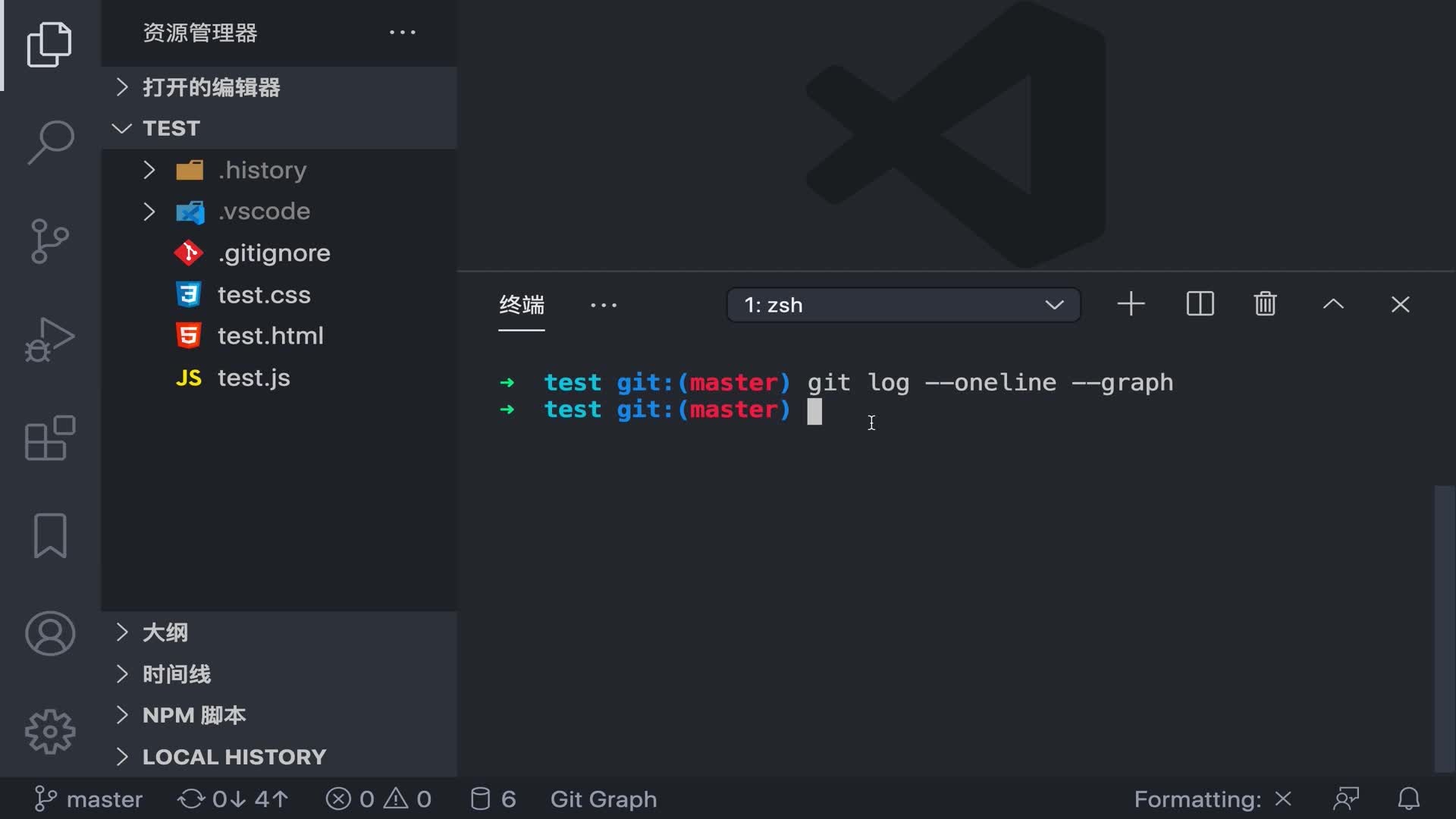Select the 终端 terminal tab
This screenshot has width=1456, height=819.
(522, 305)
